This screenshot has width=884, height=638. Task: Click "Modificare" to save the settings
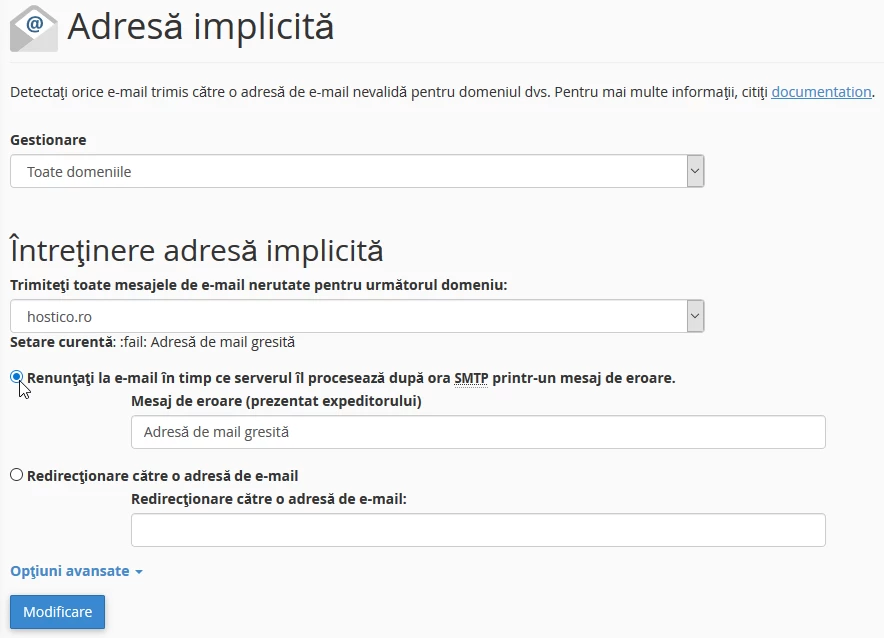coord(57,611)
